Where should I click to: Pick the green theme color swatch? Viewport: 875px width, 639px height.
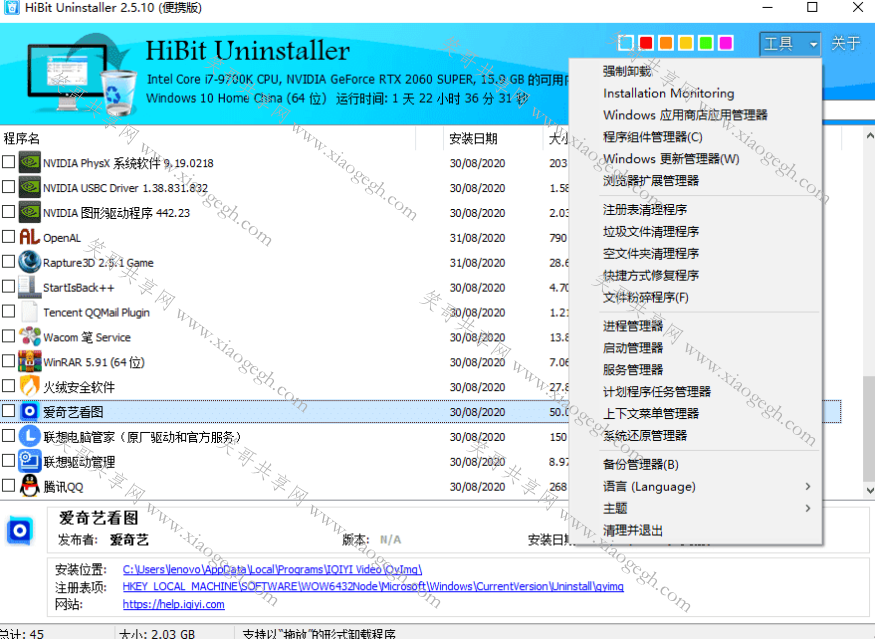[706, 43]
